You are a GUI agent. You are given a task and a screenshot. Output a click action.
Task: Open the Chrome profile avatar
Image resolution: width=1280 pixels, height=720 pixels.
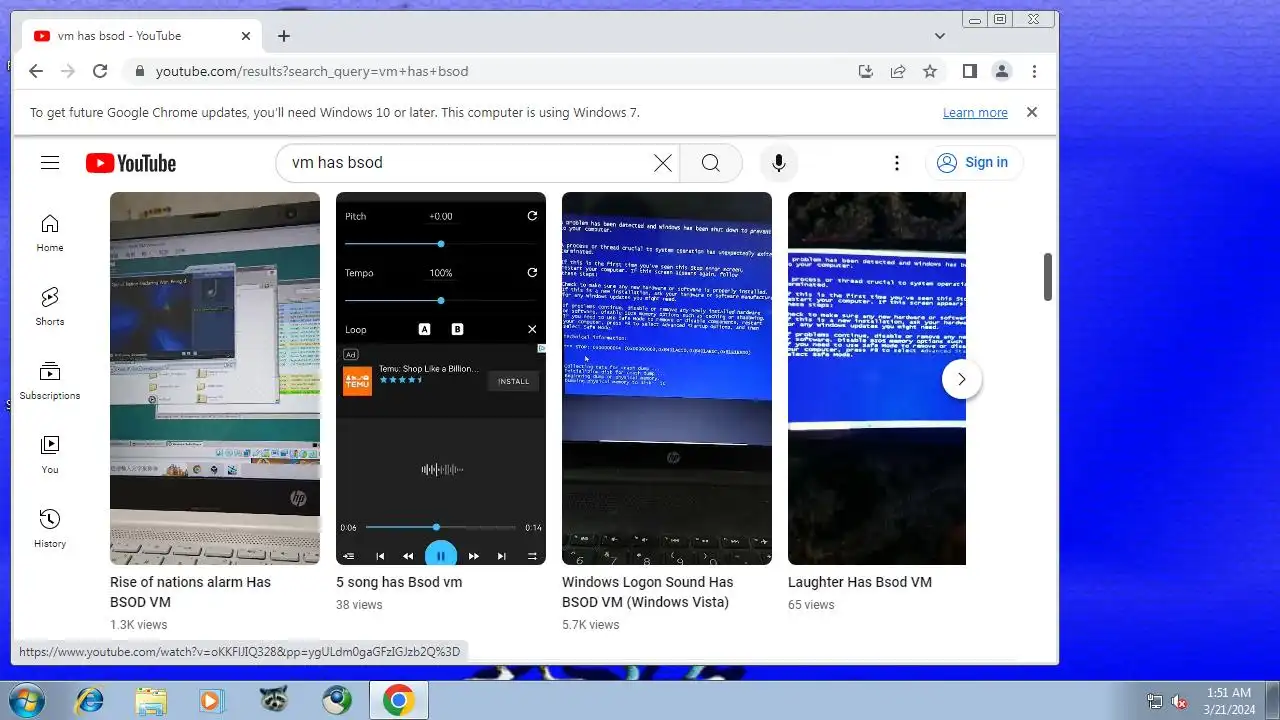click(x=1001, y=71)
